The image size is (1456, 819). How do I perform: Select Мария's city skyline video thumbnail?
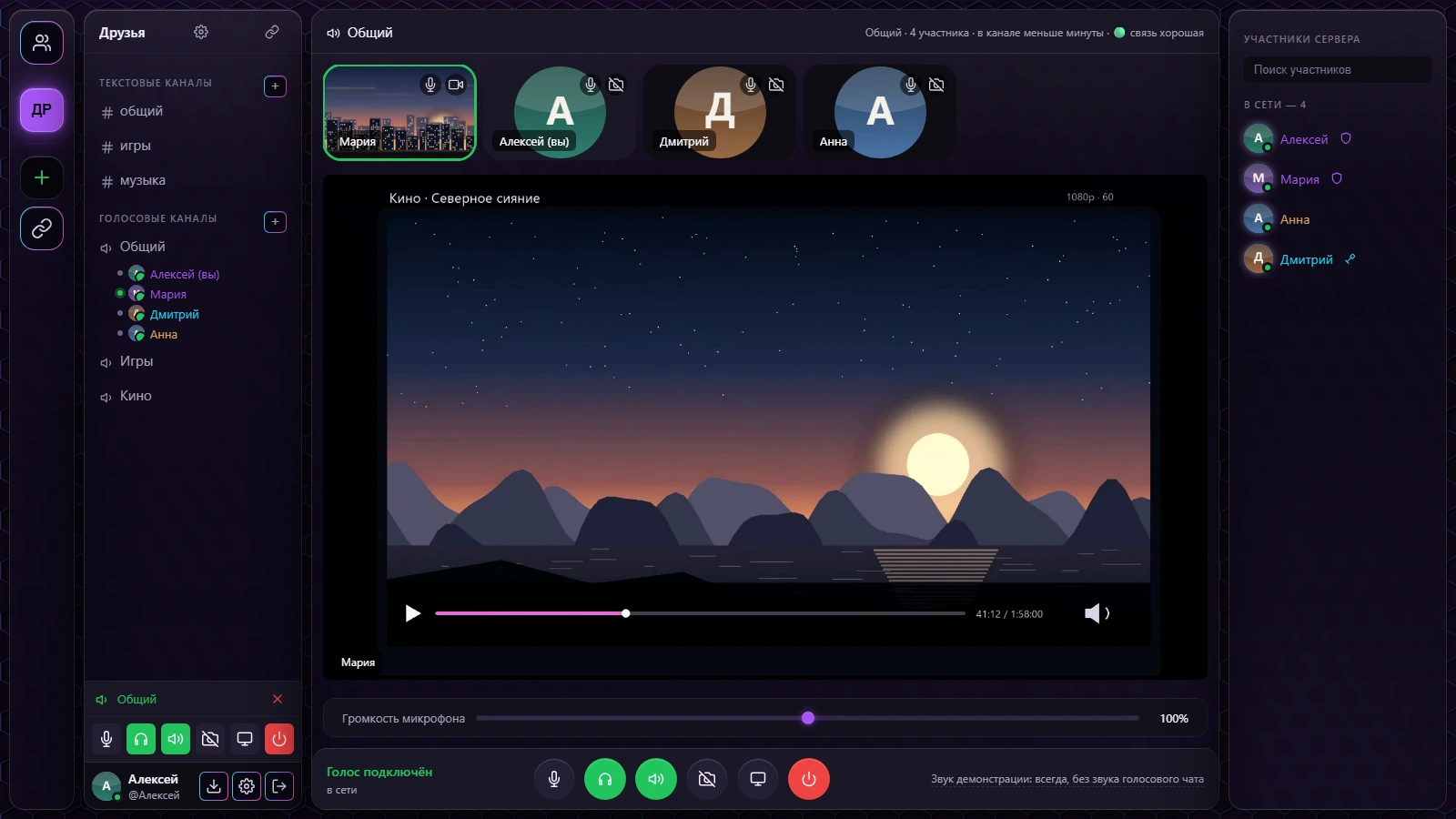tap(399, 113)
